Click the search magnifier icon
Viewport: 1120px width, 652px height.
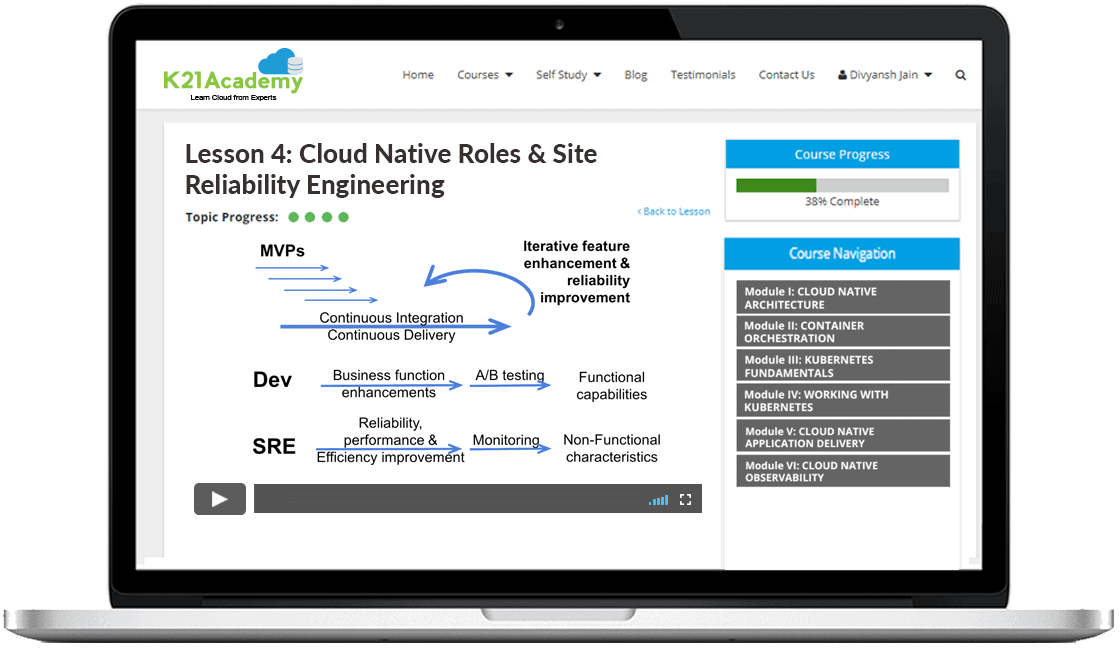click(960, 74)
